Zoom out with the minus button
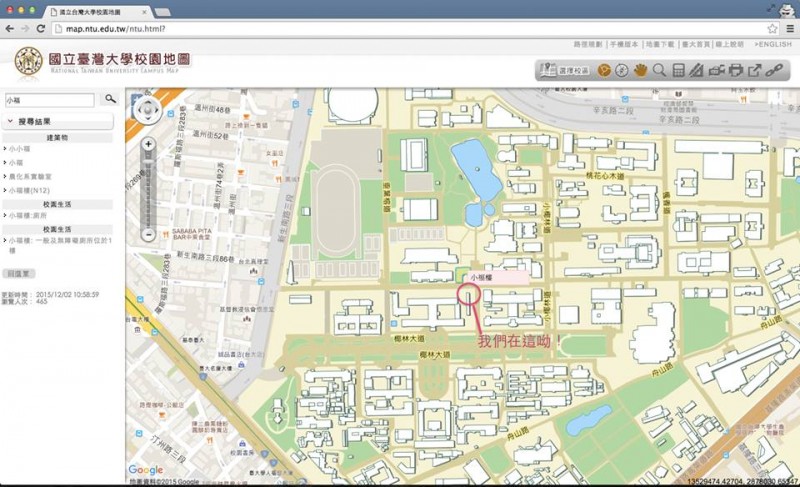The image size is (800, 487). pos(148,235)
